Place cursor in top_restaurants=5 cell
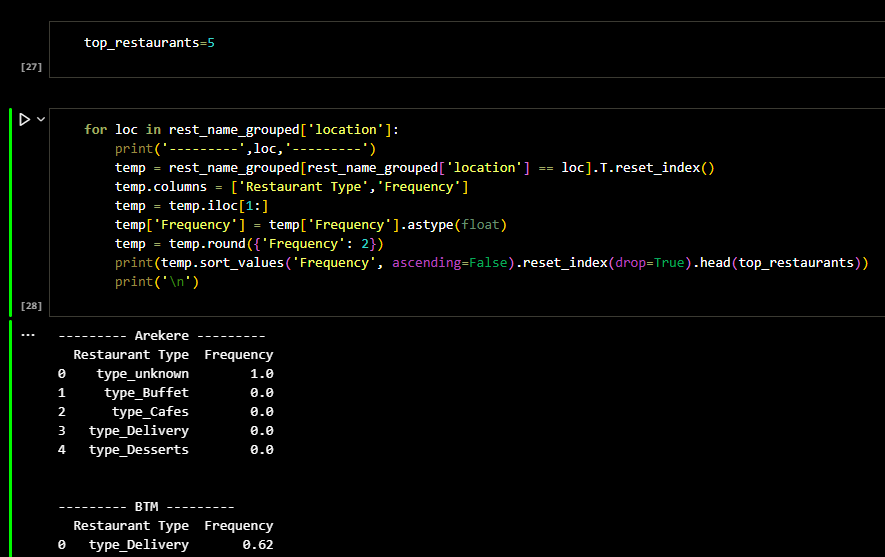 150,44
